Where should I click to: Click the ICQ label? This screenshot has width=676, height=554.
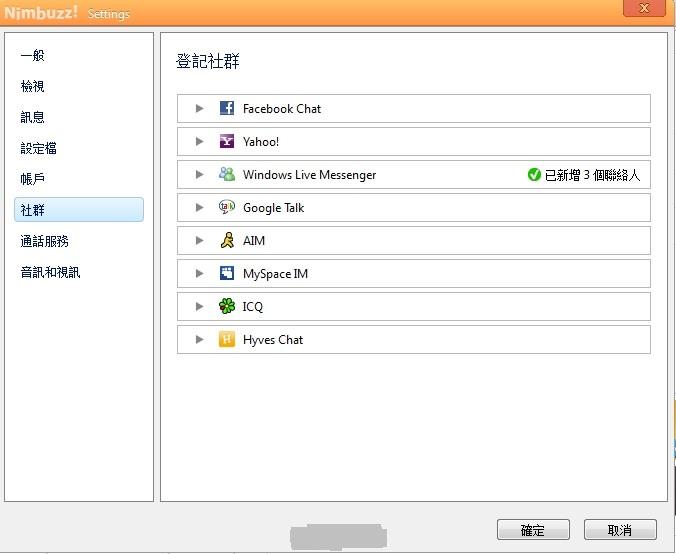click(253, 307)
